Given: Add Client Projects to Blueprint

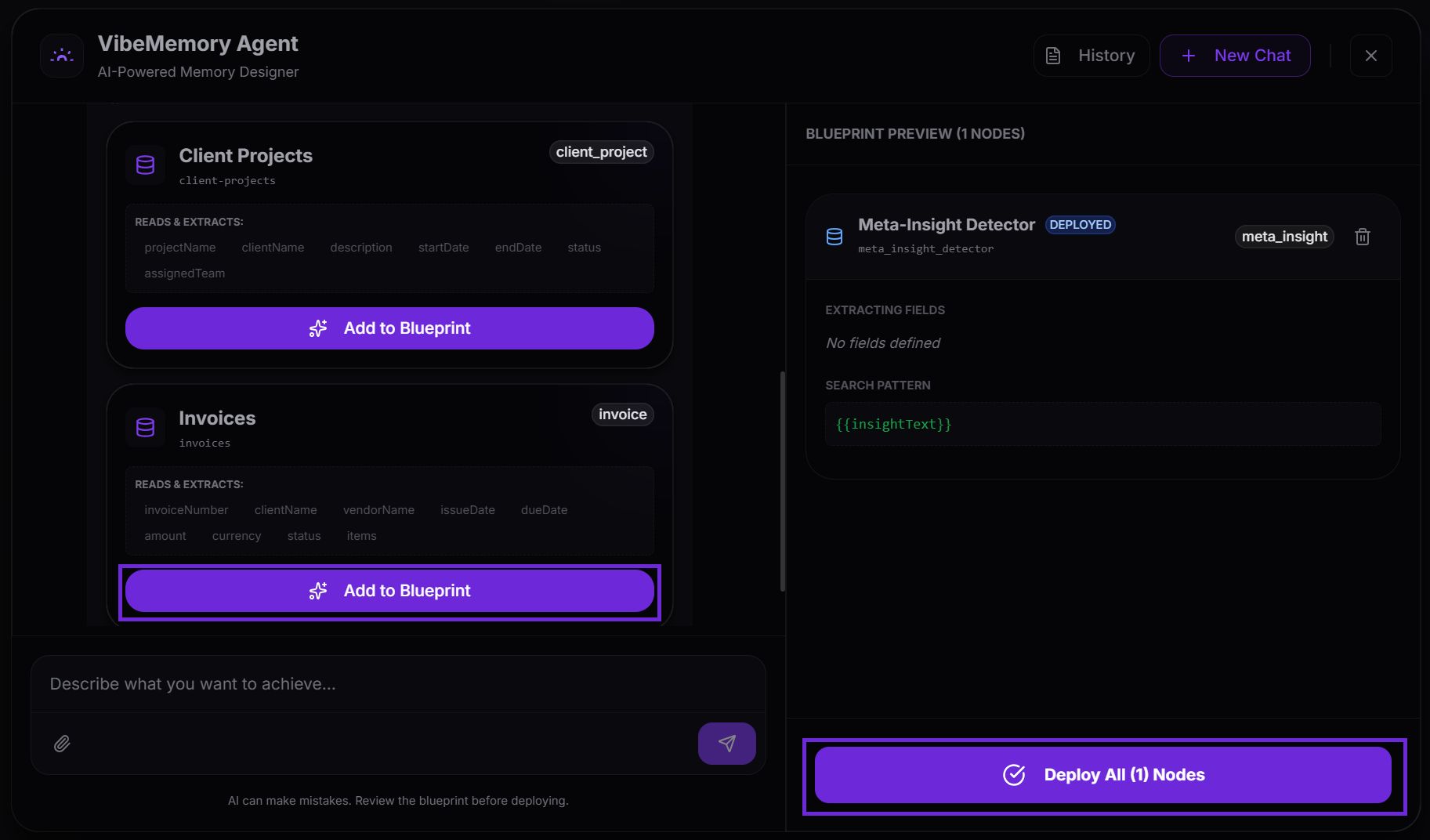Looking at the screenshot, I should coord(389,328).
